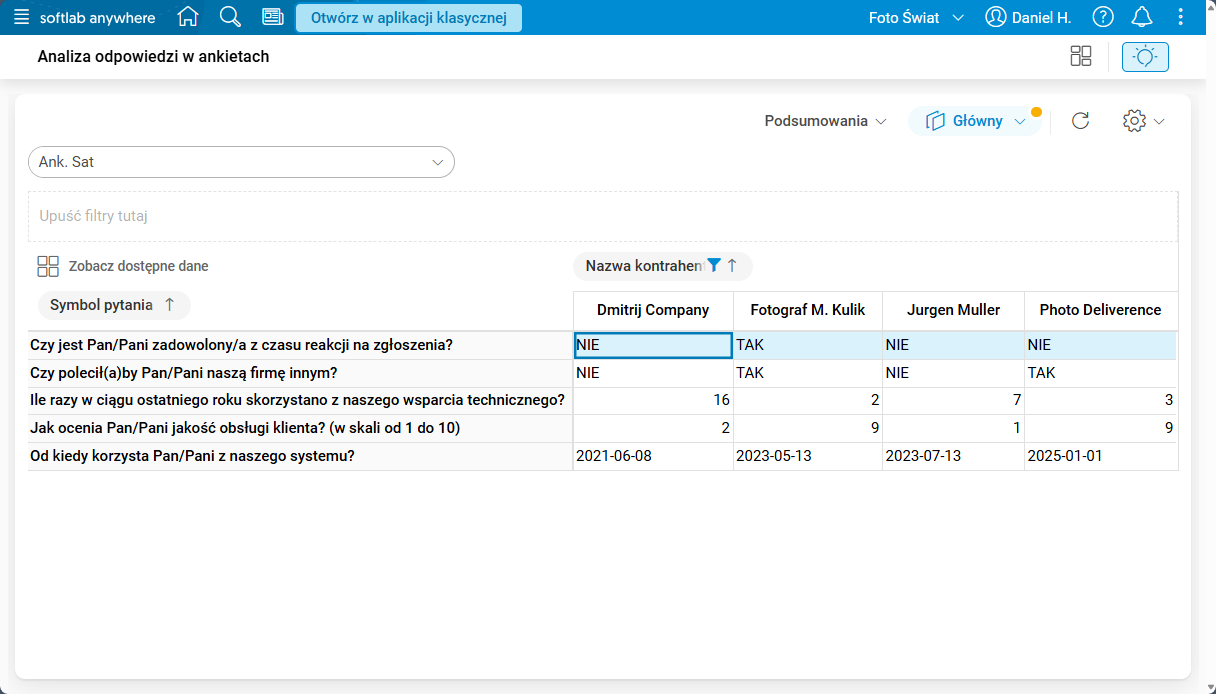The height and width of the screenshot is (694, 1216).
Task: Toggle the lightbulb hints button
Action: [x=1145, y=57]
